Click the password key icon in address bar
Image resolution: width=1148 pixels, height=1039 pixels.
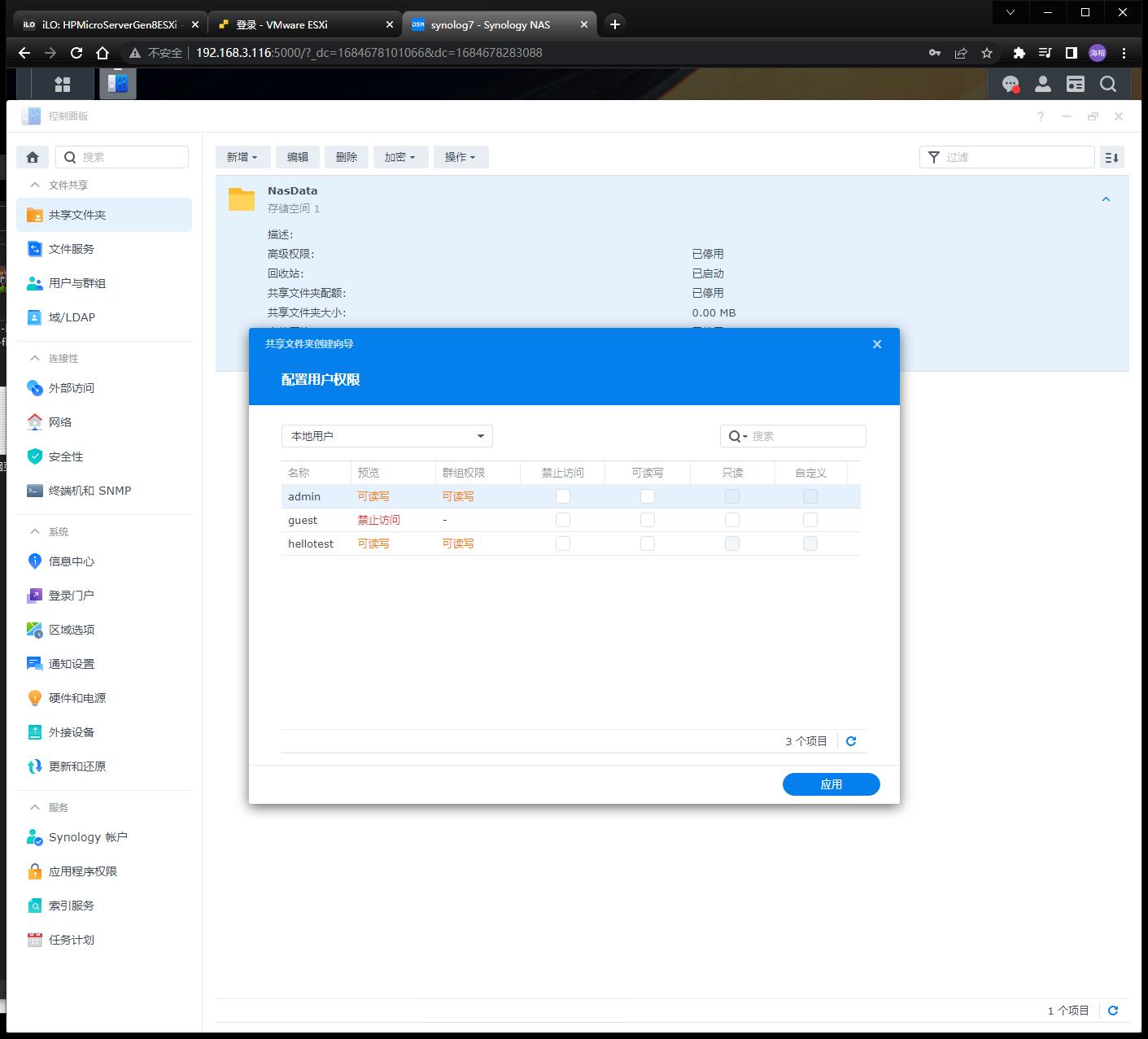pos(935,53)
